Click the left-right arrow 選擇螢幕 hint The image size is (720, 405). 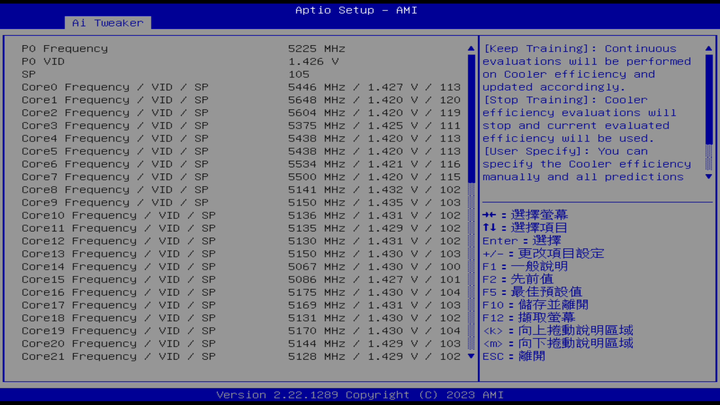(525, 215)
